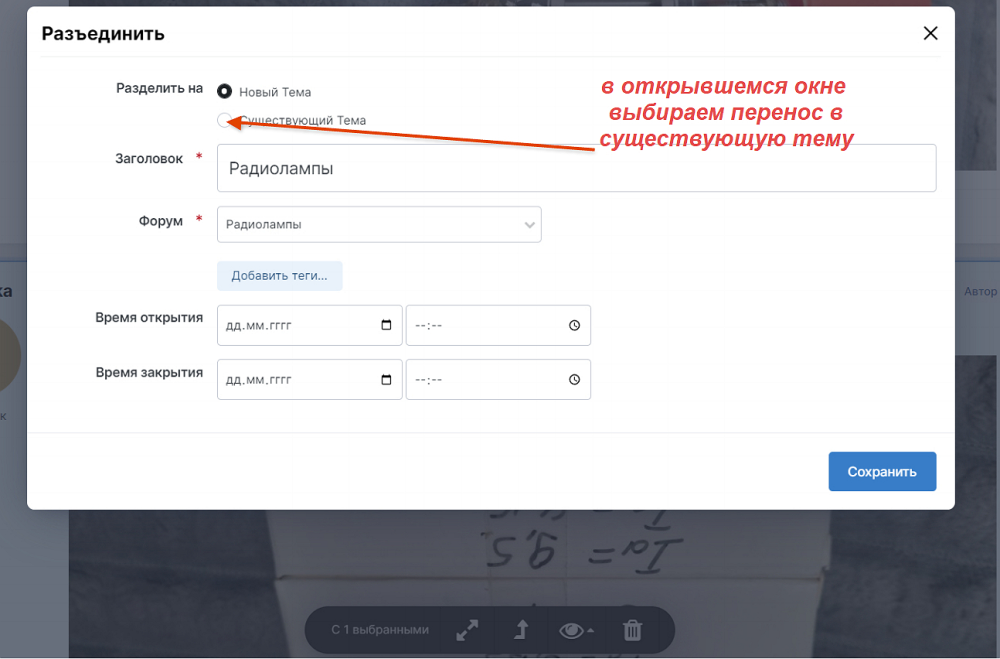Open clock picker for Время открытия
The width and height of the screenshot is (1000, 659).
pos(574,325)
